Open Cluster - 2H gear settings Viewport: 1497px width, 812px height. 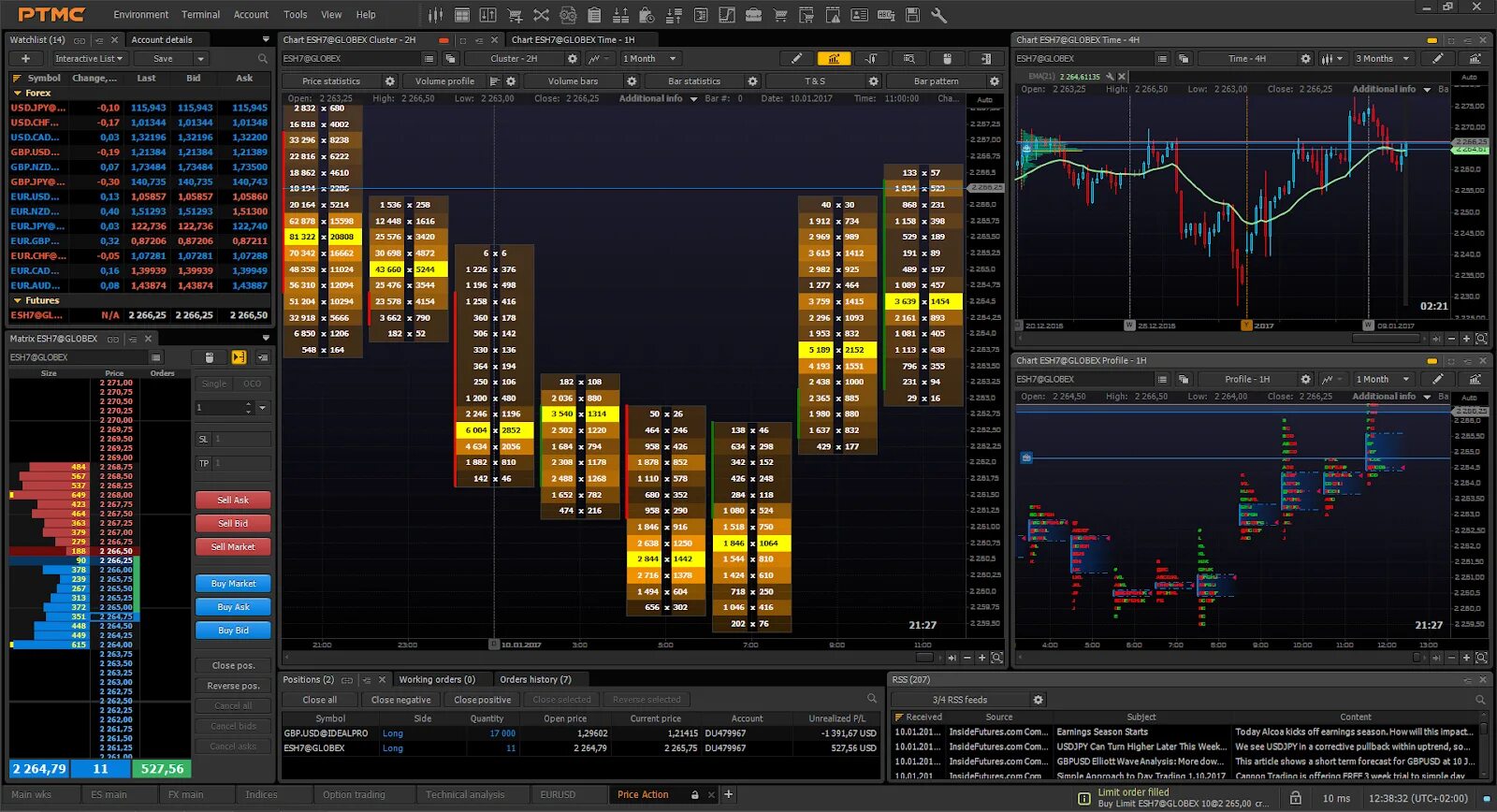pos(574,58)
